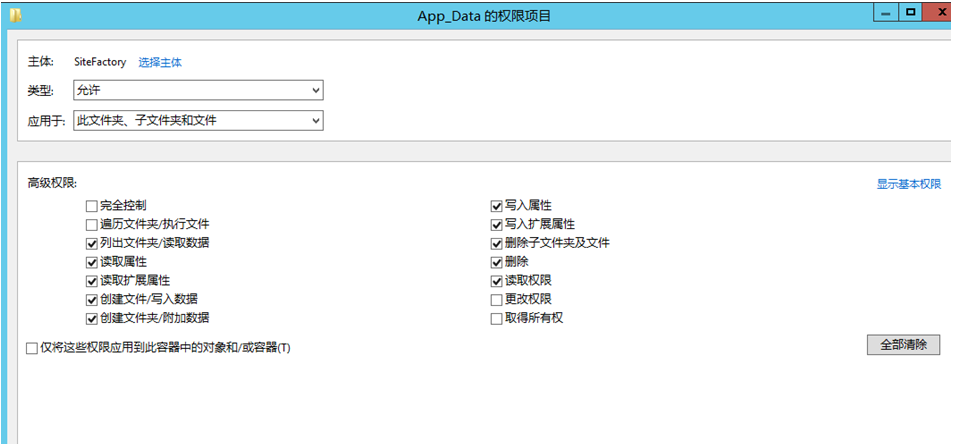
Task: Check 遍历文件夹/执行文件 permission
Action: [x=92, y=225]
